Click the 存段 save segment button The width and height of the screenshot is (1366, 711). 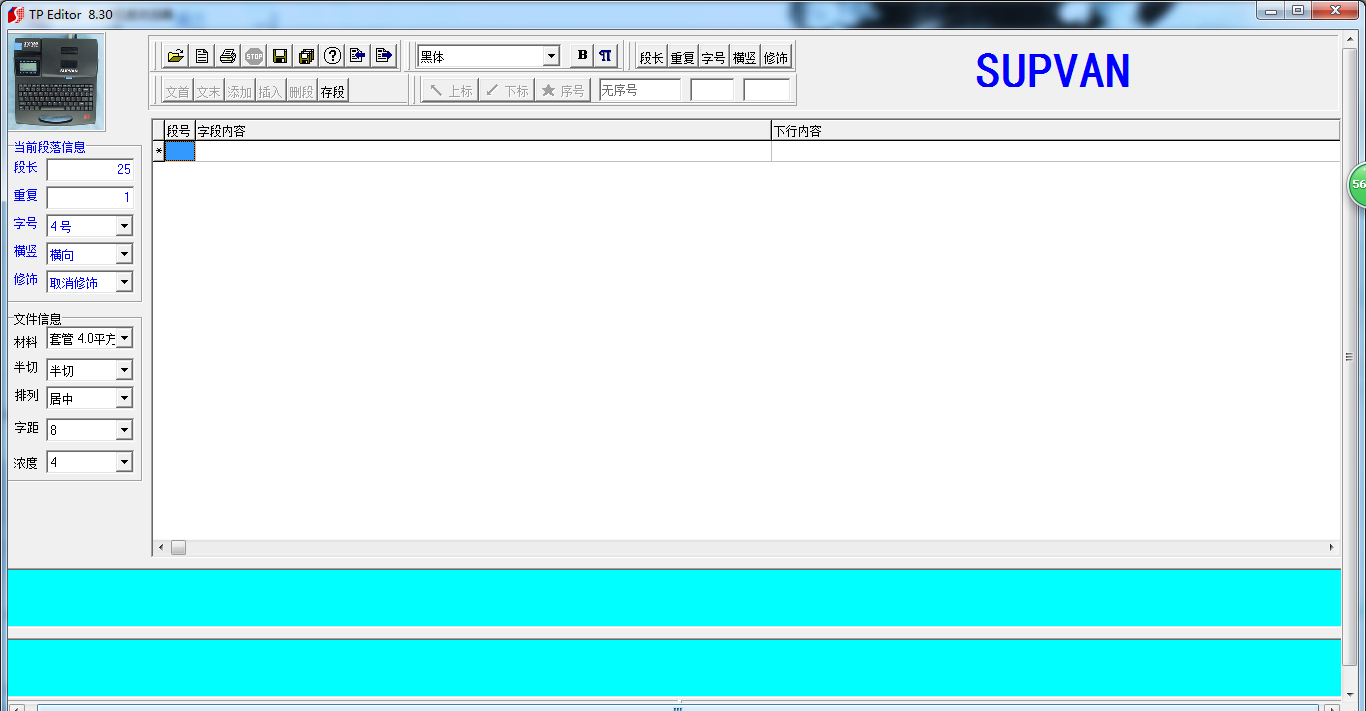click(x=332, y=91)
